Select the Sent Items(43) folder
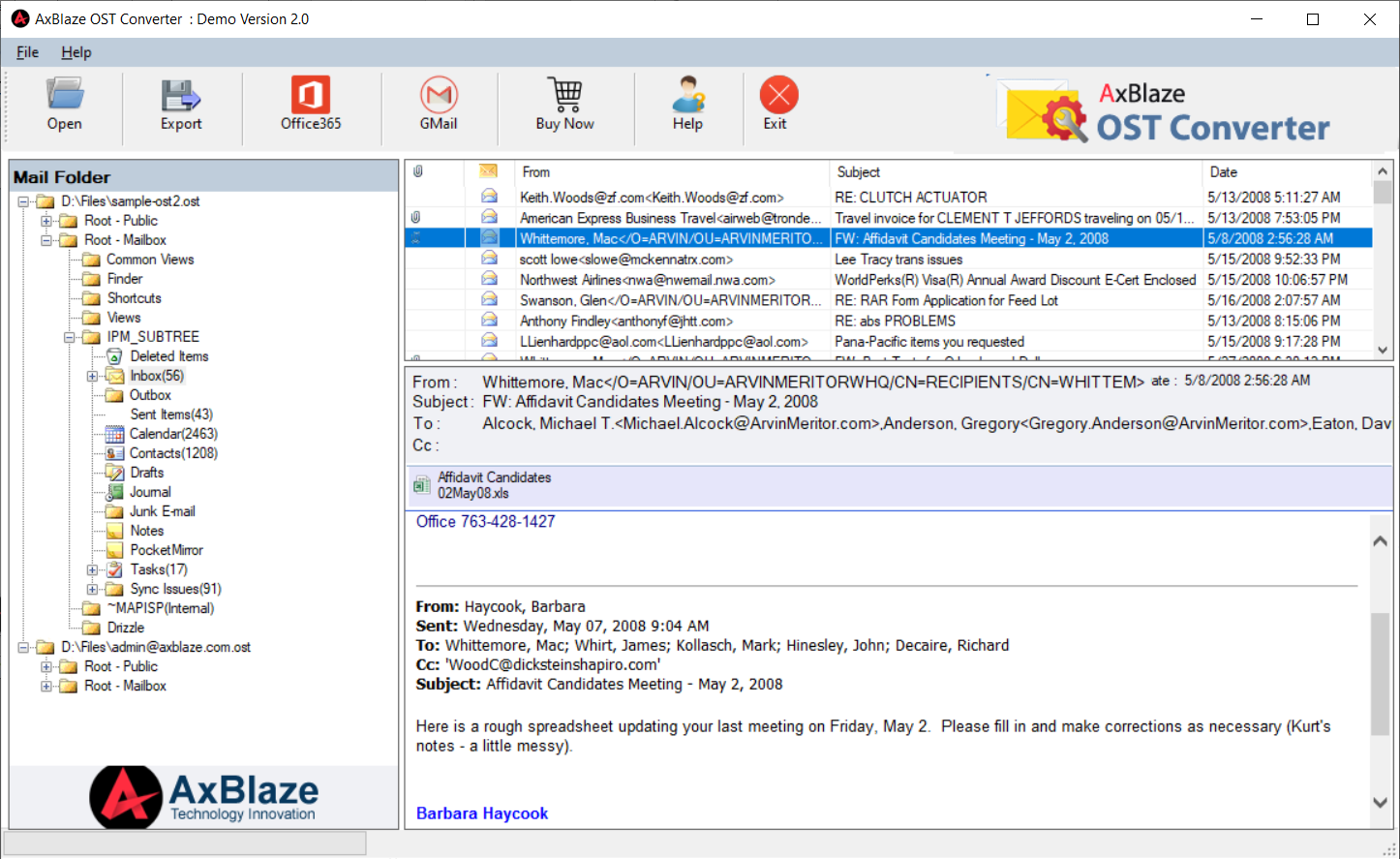The image size is (1400, 859). click(171, 414)
